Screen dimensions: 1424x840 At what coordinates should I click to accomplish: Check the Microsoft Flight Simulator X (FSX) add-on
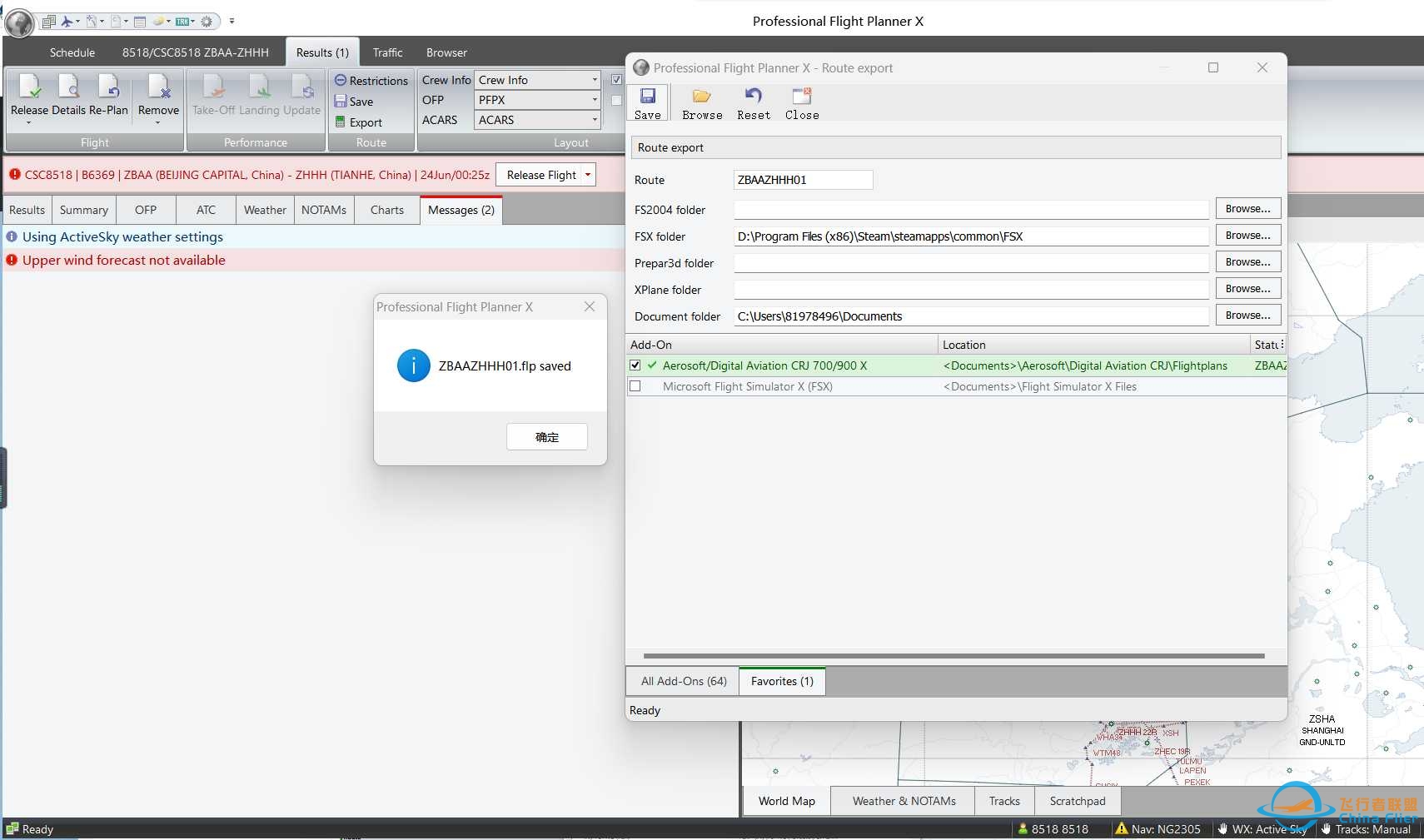point(635,386)
